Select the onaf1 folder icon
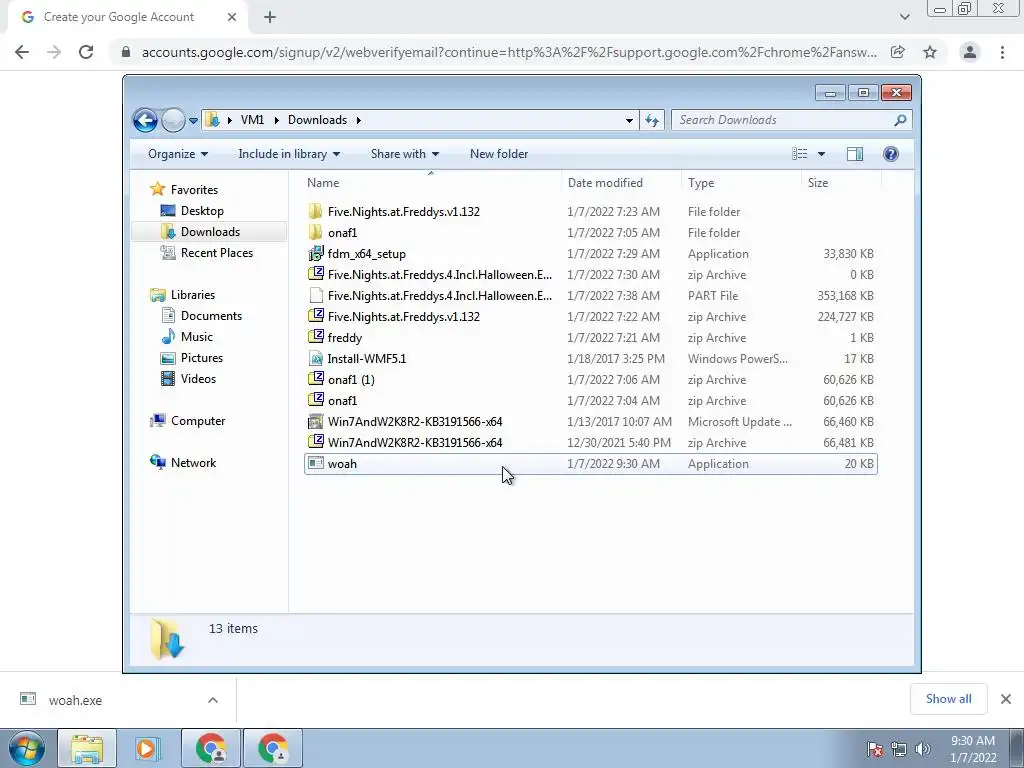The width and height of the screenshot is (1024, 768). (315, 232)
